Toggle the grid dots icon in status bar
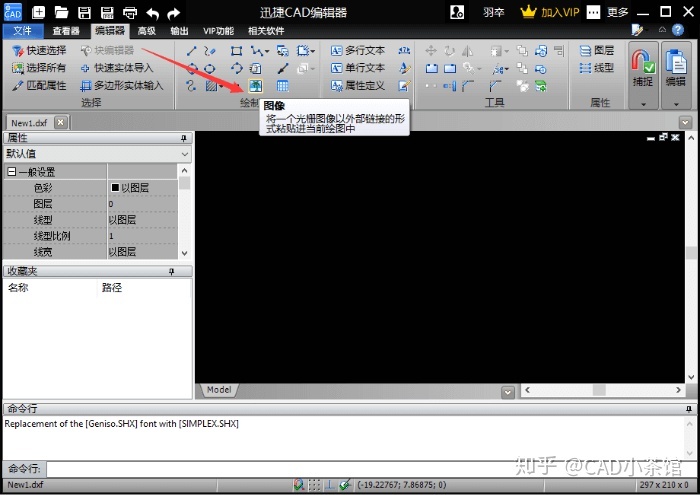Screen dimensions: 700x495 coord(314,485)
